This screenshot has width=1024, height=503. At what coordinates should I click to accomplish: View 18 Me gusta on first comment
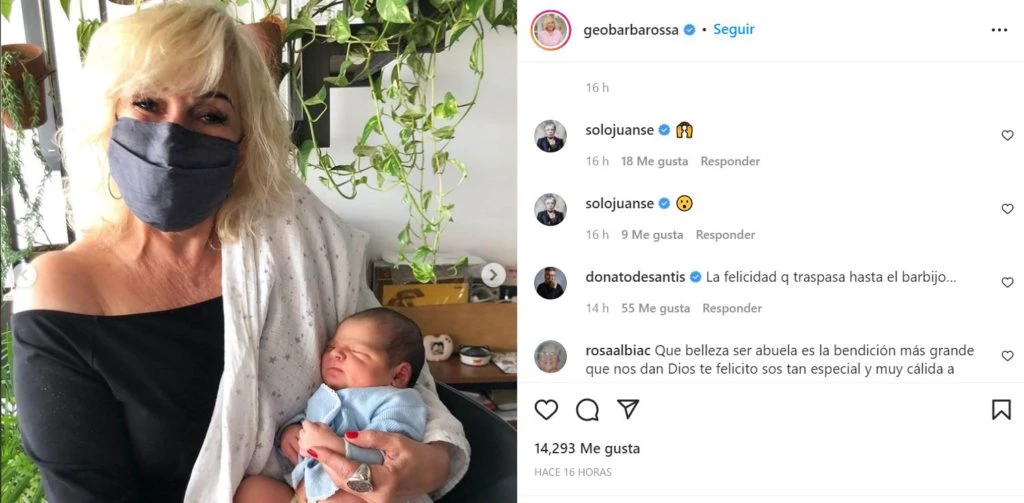[x=654, y=161]
